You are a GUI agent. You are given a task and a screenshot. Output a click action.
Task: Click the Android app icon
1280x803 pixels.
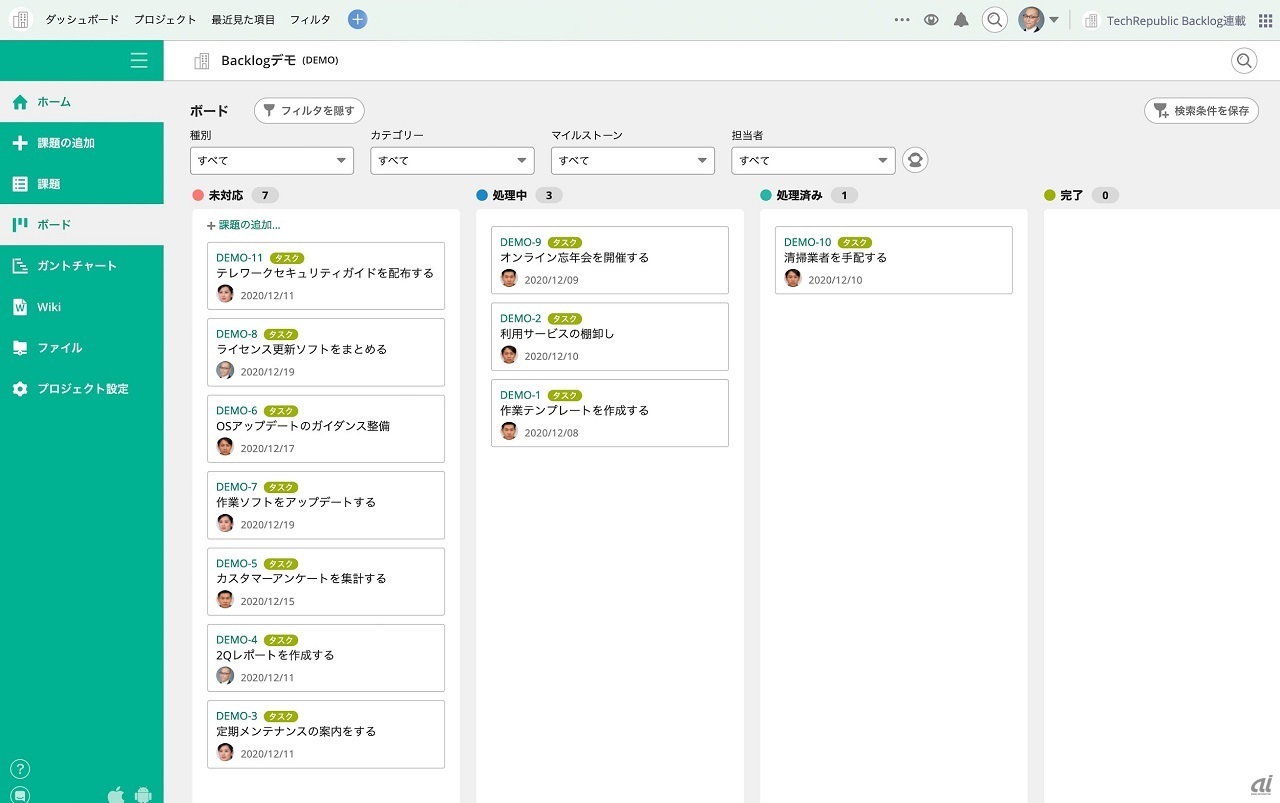coord(143,795)
